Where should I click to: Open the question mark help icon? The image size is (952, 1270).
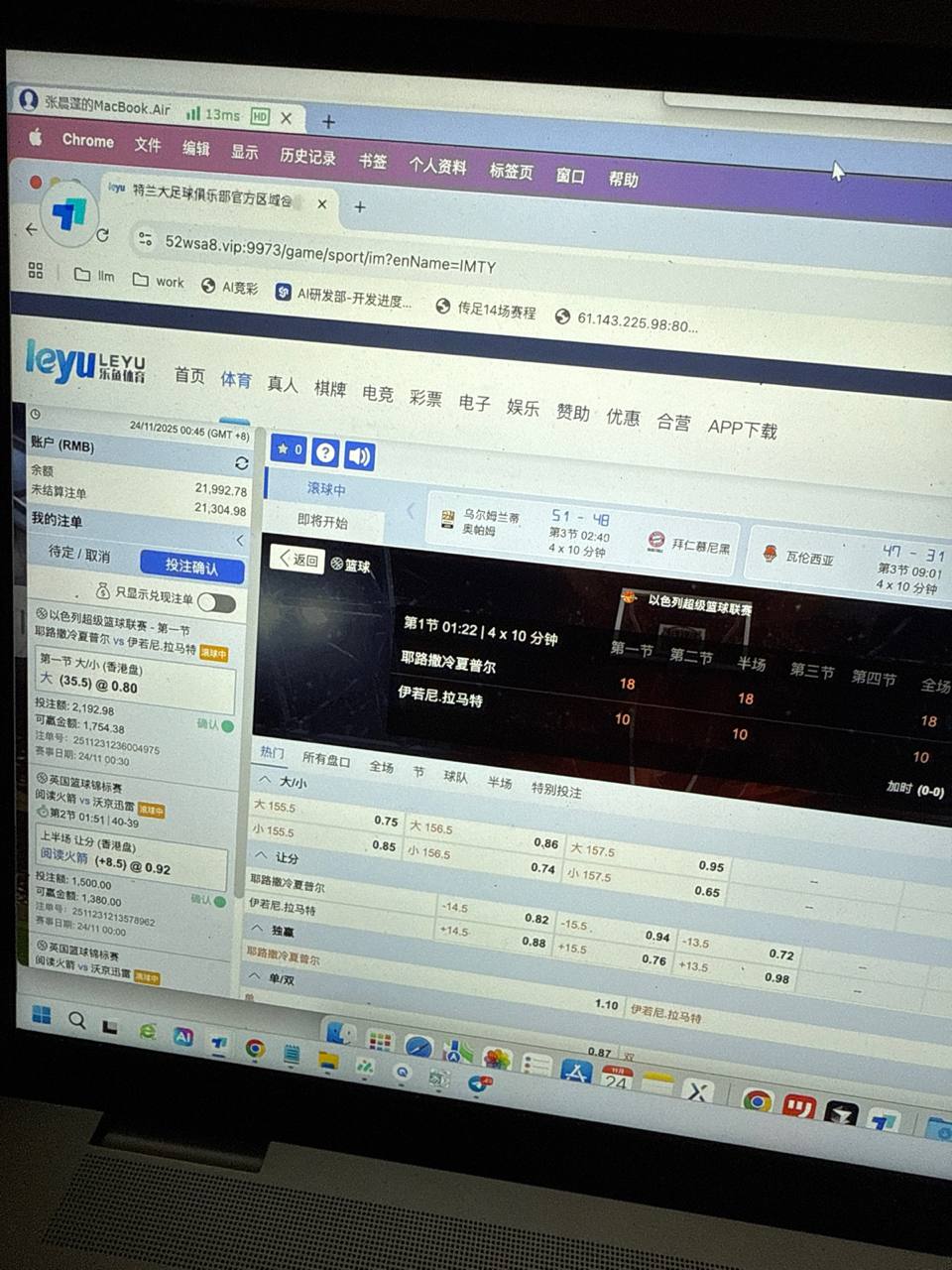pos(324,452)
